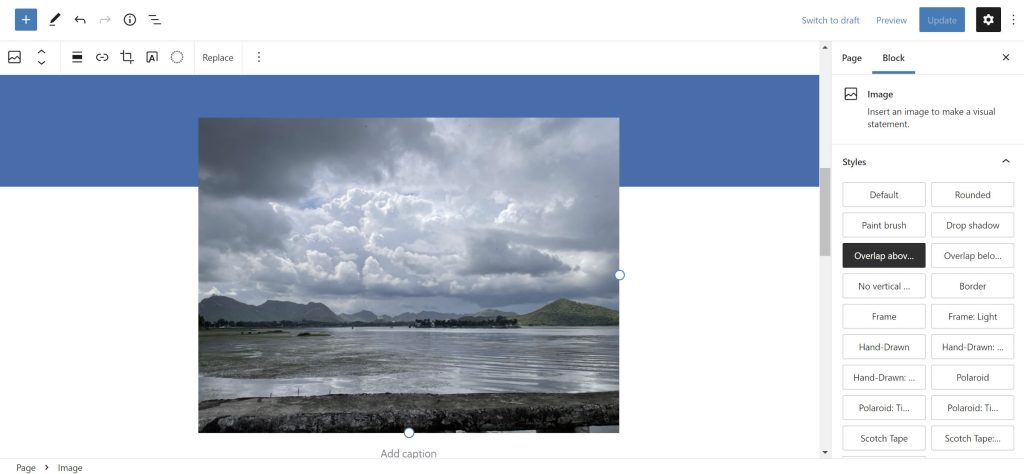Click the Add caption field

408,454
